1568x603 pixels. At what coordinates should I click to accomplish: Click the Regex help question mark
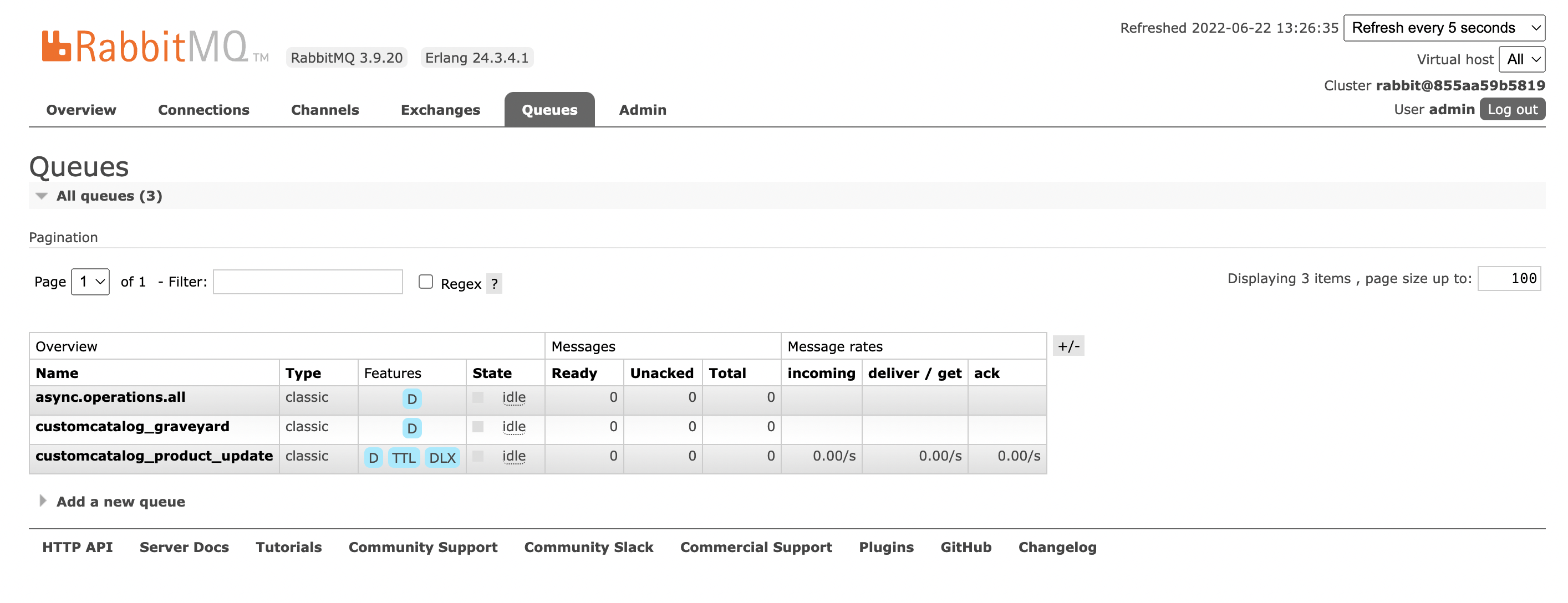tap(493, 284)
